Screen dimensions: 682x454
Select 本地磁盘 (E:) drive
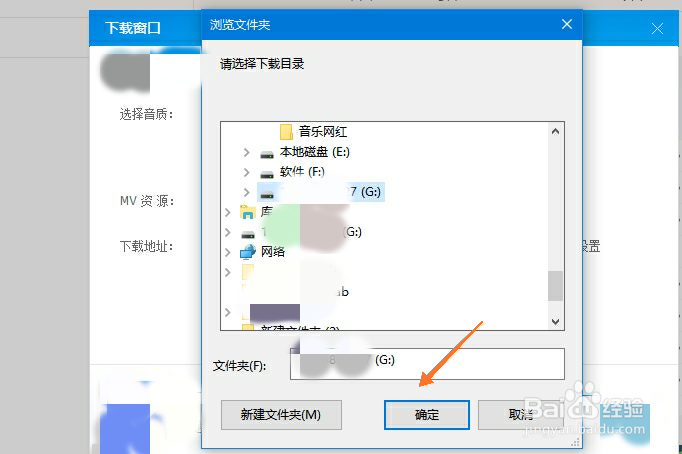[314, 152]
